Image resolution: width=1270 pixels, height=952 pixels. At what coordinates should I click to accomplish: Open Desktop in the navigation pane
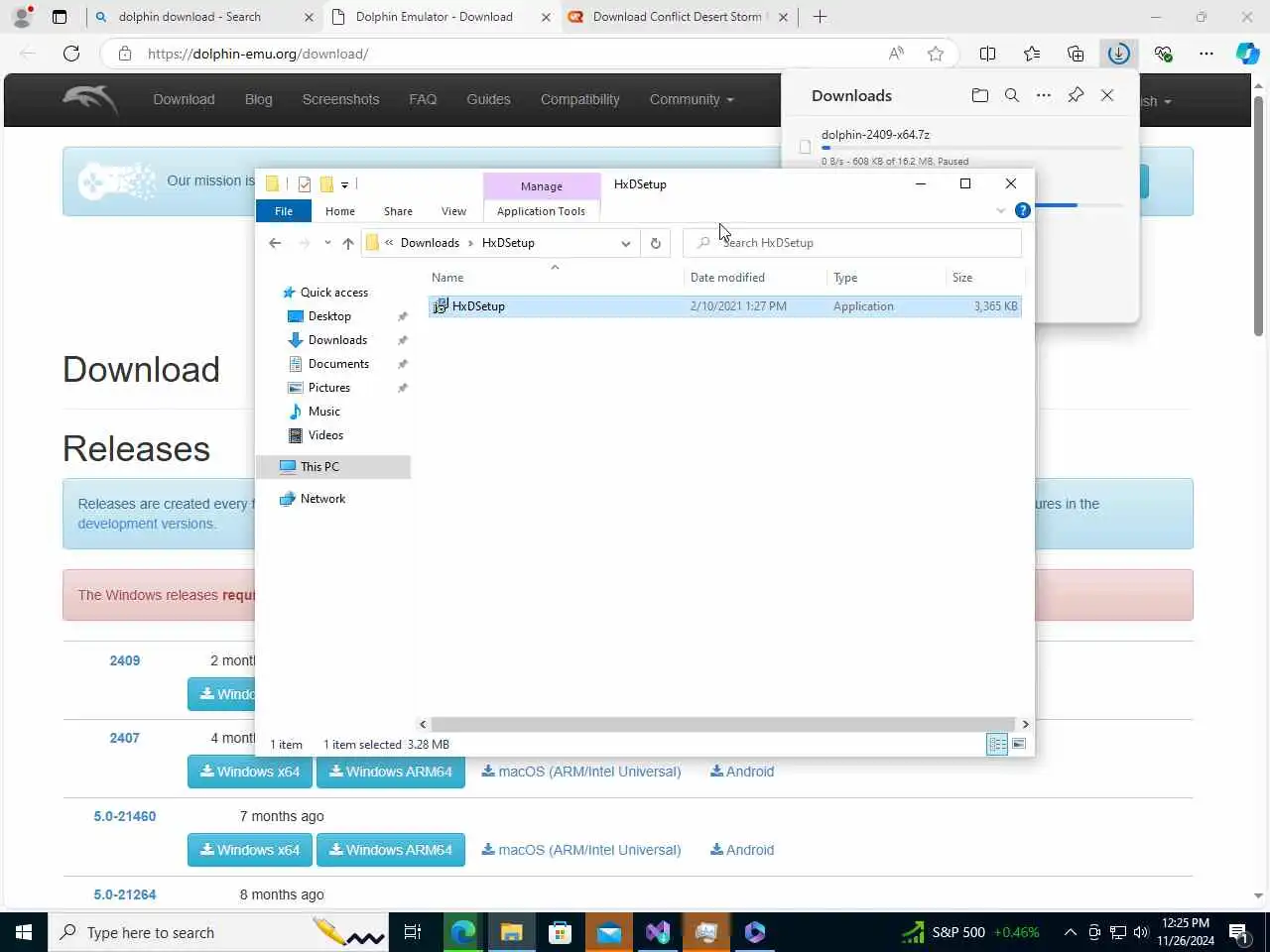point(328,316)
